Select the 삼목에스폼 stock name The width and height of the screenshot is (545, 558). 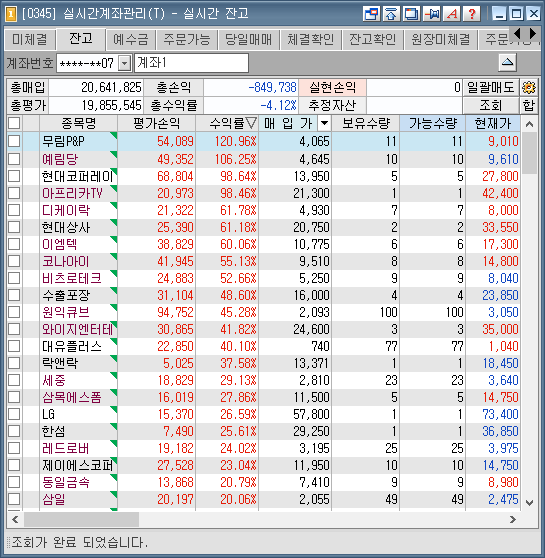[72, 397]
